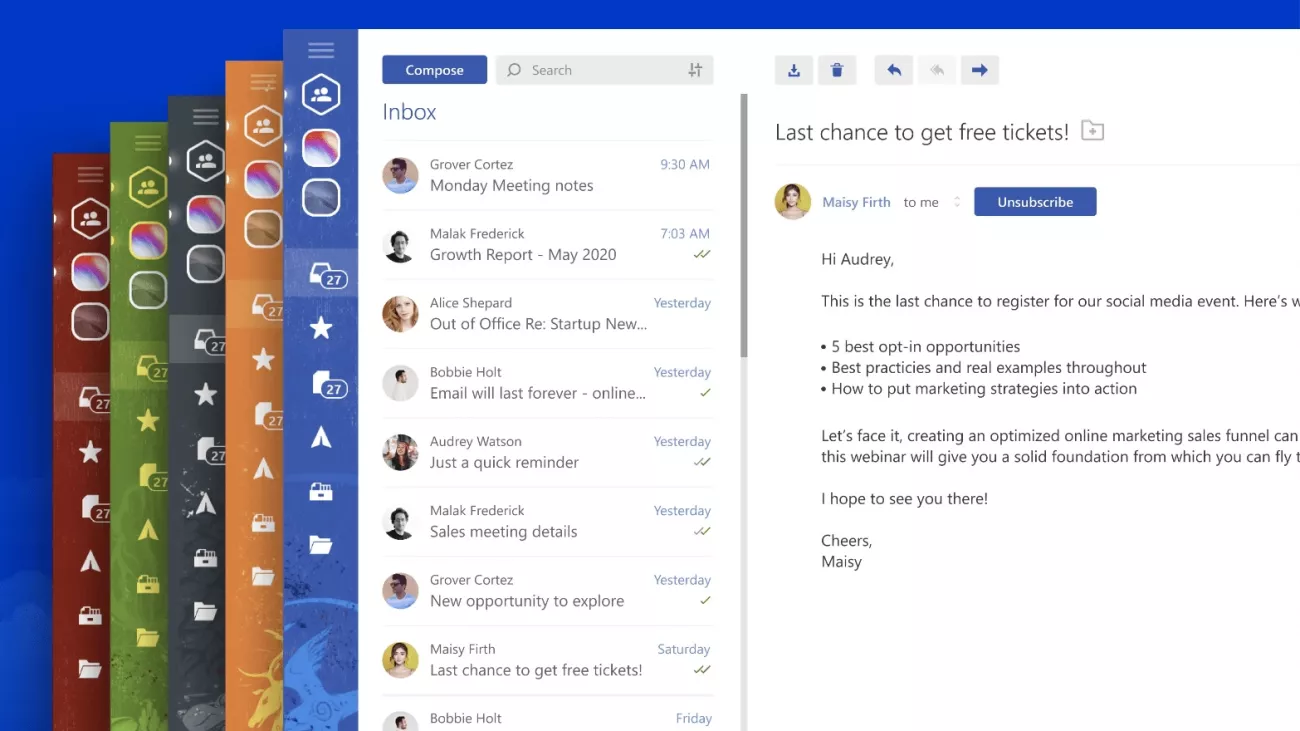
Task: Open the Sent folder arrow icon in blue sidebar
Action: [x=321, y=437]
